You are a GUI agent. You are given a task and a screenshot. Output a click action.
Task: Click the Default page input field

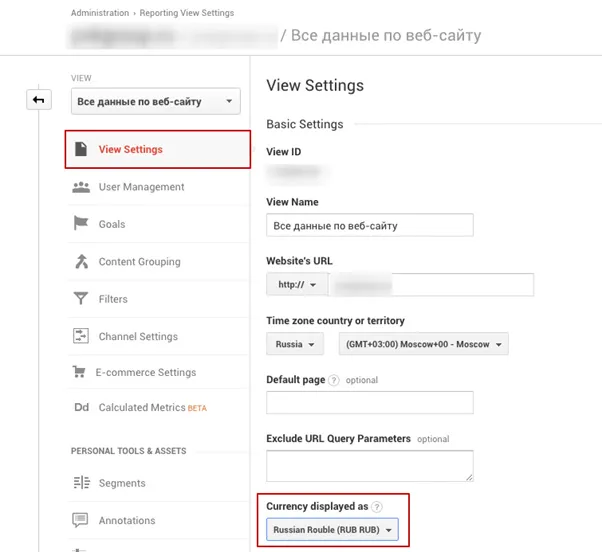coord(370,402)
